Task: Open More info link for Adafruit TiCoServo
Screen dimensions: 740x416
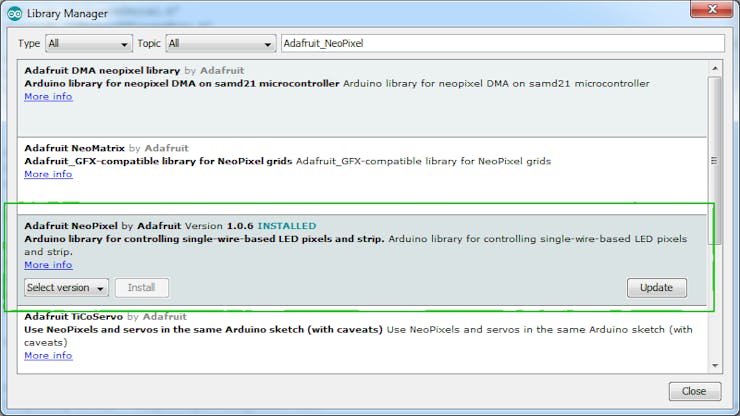Action: (x=48, y=356)
